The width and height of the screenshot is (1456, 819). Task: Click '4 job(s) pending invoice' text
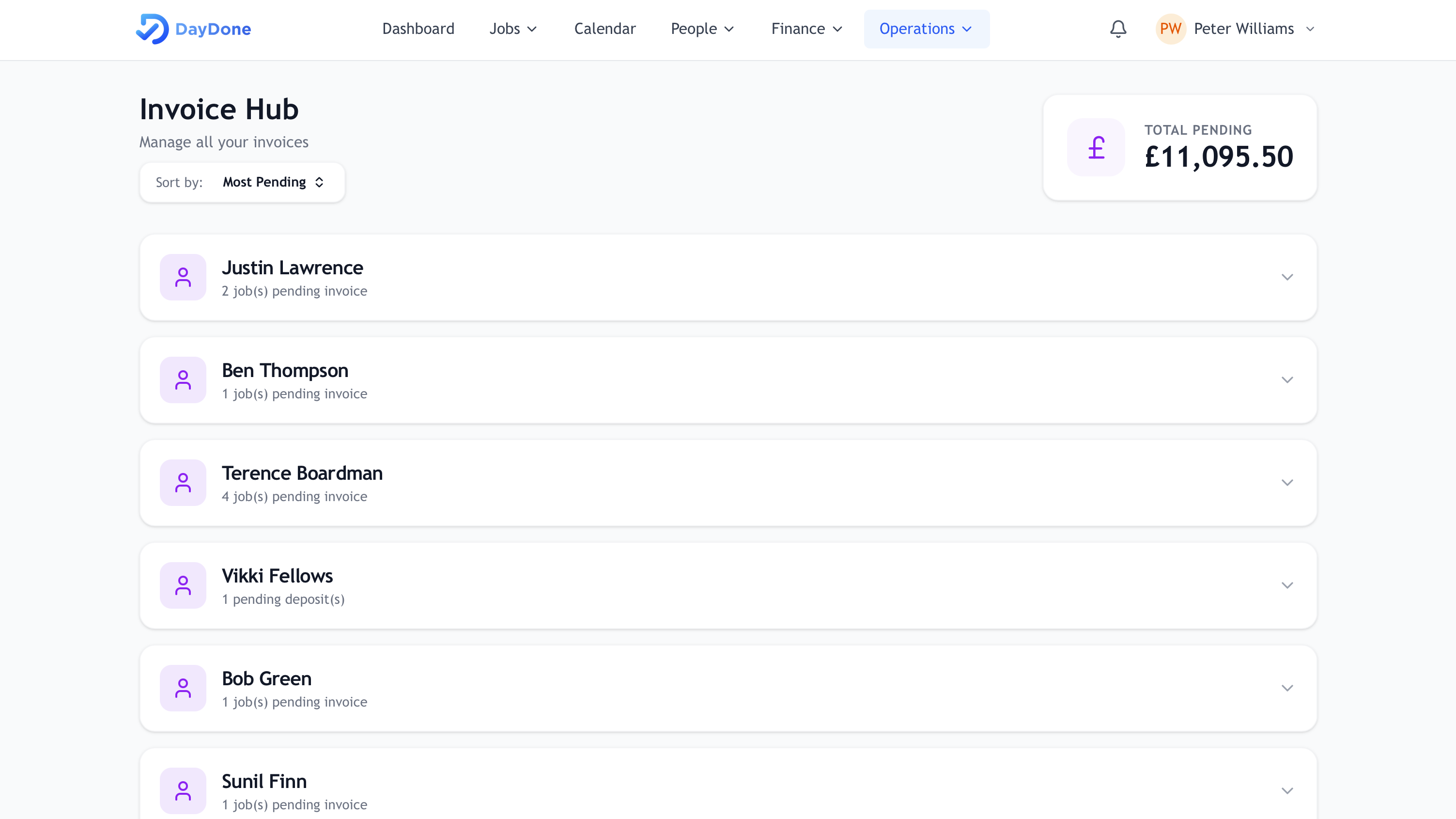click(x=294, y=497)
